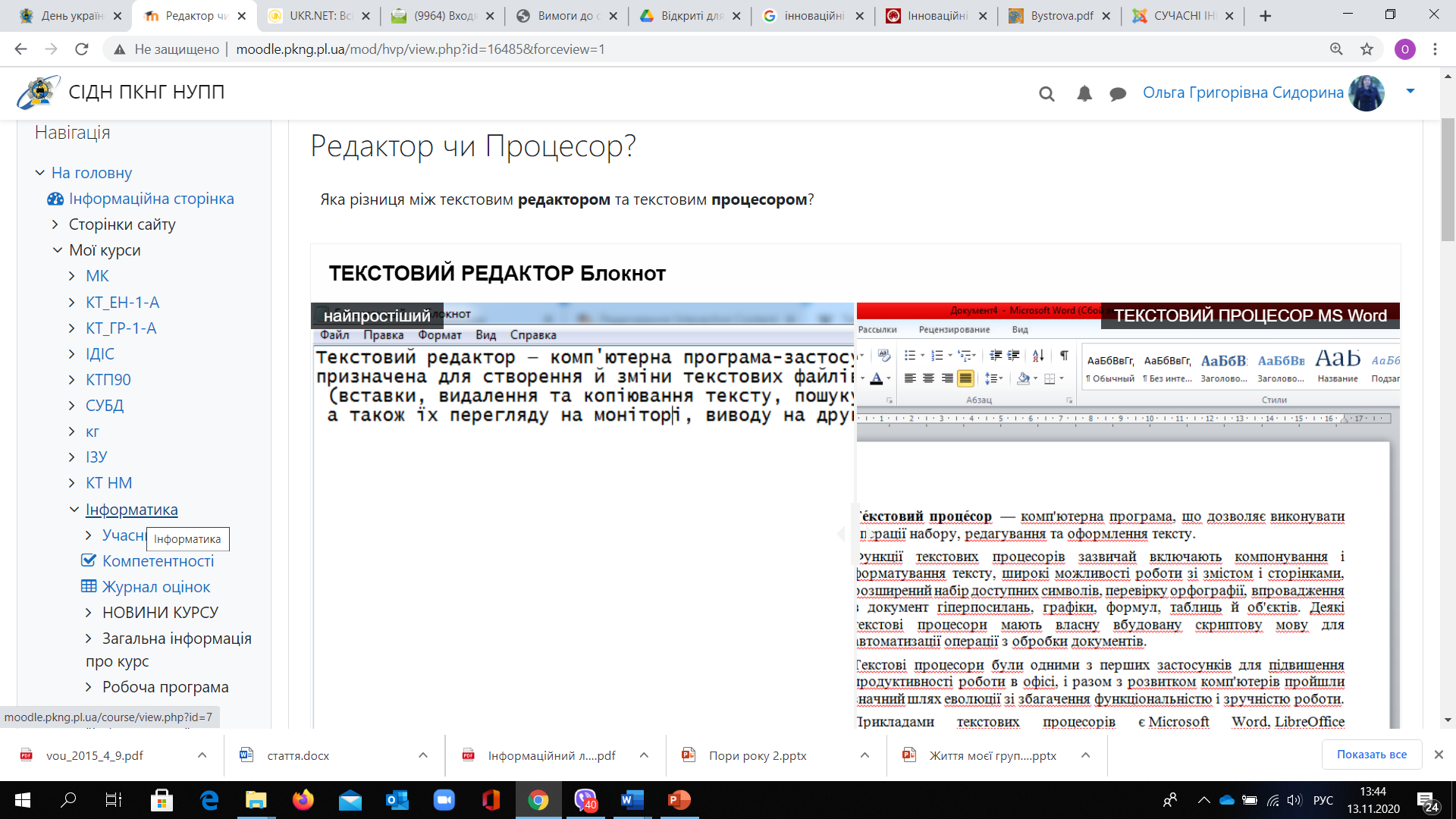Open the Компетентності item with checkmark icon
Screen dimensions: 1456x819
[158, 560]
